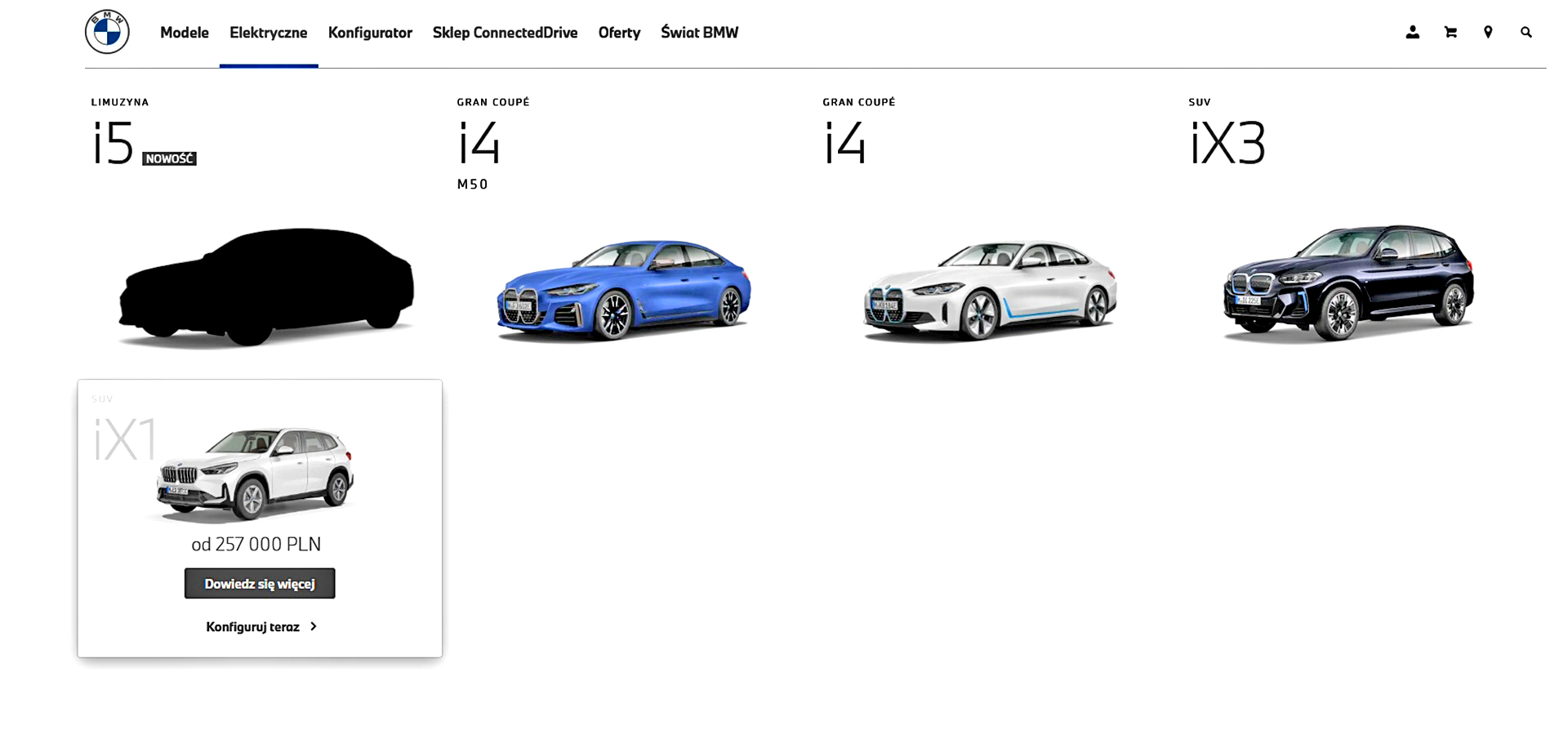Open the Świat BMW menu
The image size is (1568, 748).
[699, 33]
